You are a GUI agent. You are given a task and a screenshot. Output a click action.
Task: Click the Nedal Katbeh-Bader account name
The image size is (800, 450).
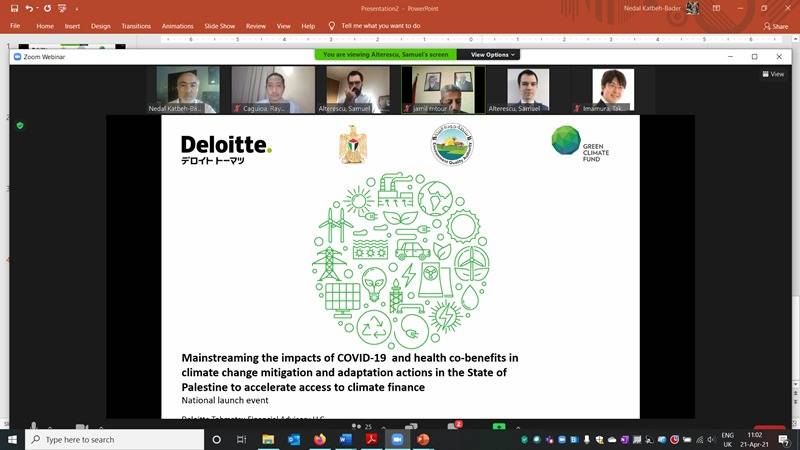652,8
